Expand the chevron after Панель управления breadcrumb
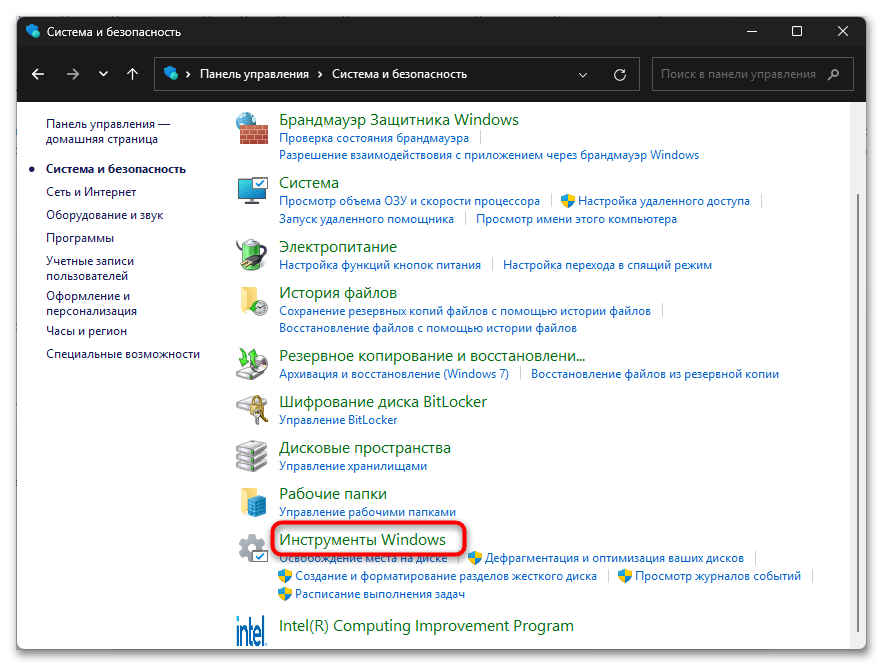The height and width of the screenshot is (666, 883). (320, 74)
